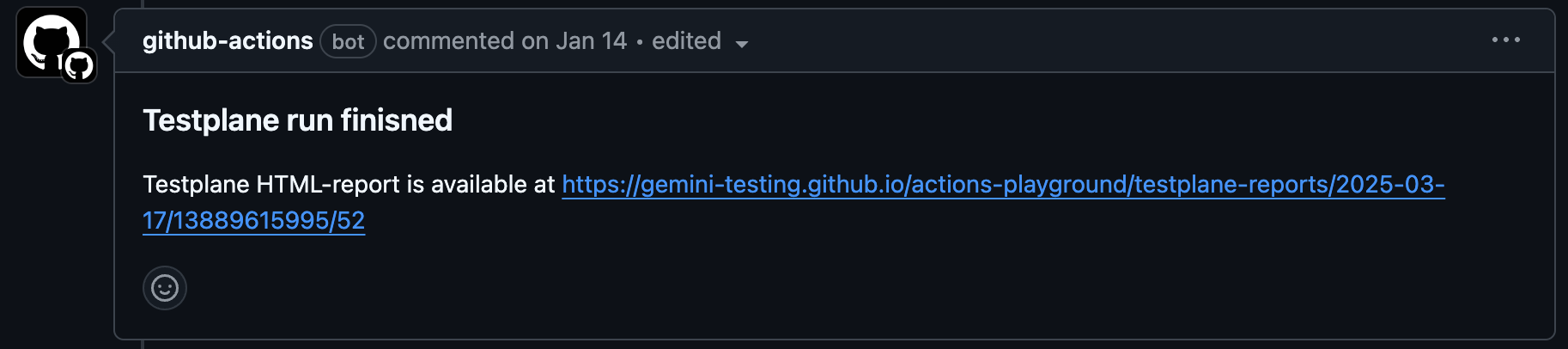
Task: Click the caret arrow beside "edited"
Action: (742, 44)
